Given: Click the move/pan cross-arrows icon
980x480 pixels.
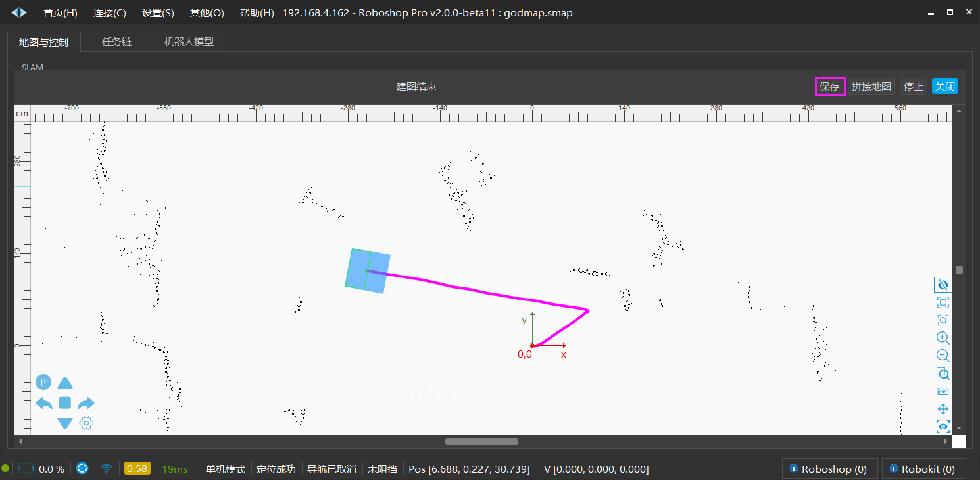Looking at the screenshot, I should 942,408.
